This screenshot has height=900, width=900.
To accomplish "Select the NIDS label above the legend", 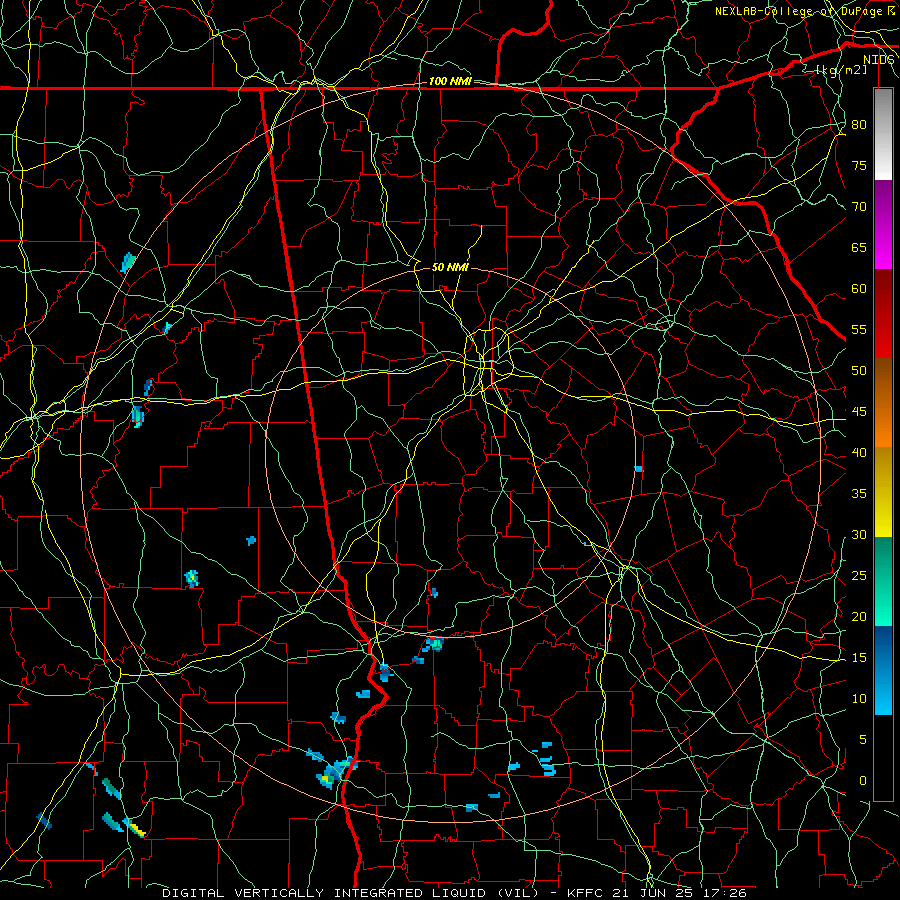I will 878,60.
